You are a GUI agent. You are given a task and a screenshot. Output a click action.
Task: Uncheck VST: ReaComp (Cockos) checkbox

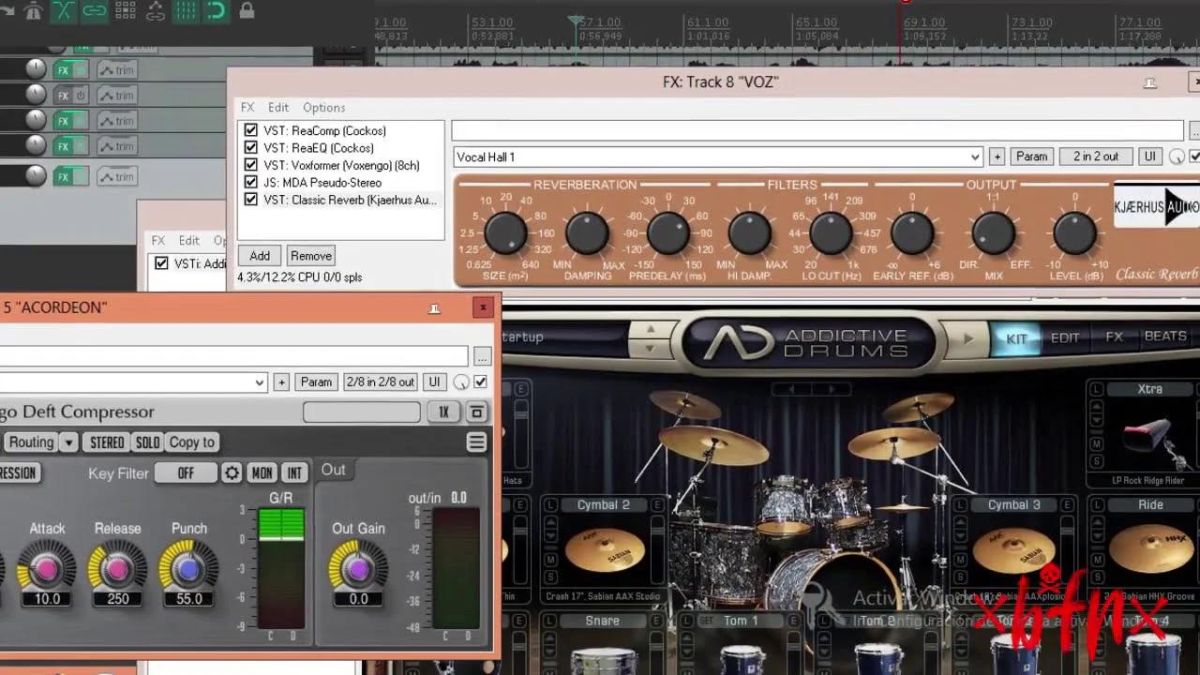(x=251, y=130)
